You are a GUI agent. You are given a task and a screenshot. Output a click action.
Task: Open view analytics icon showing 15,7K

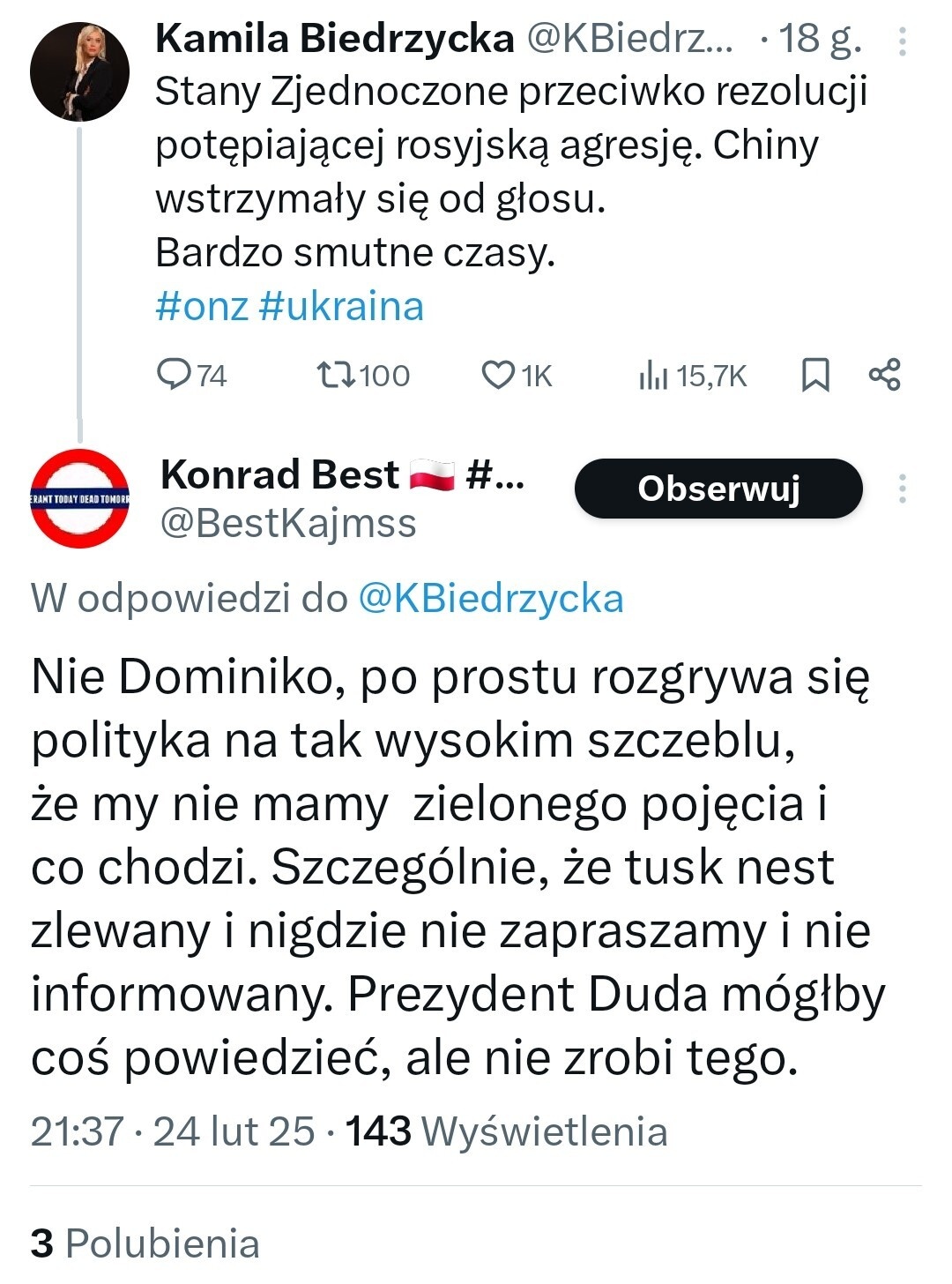coord(653,375)
